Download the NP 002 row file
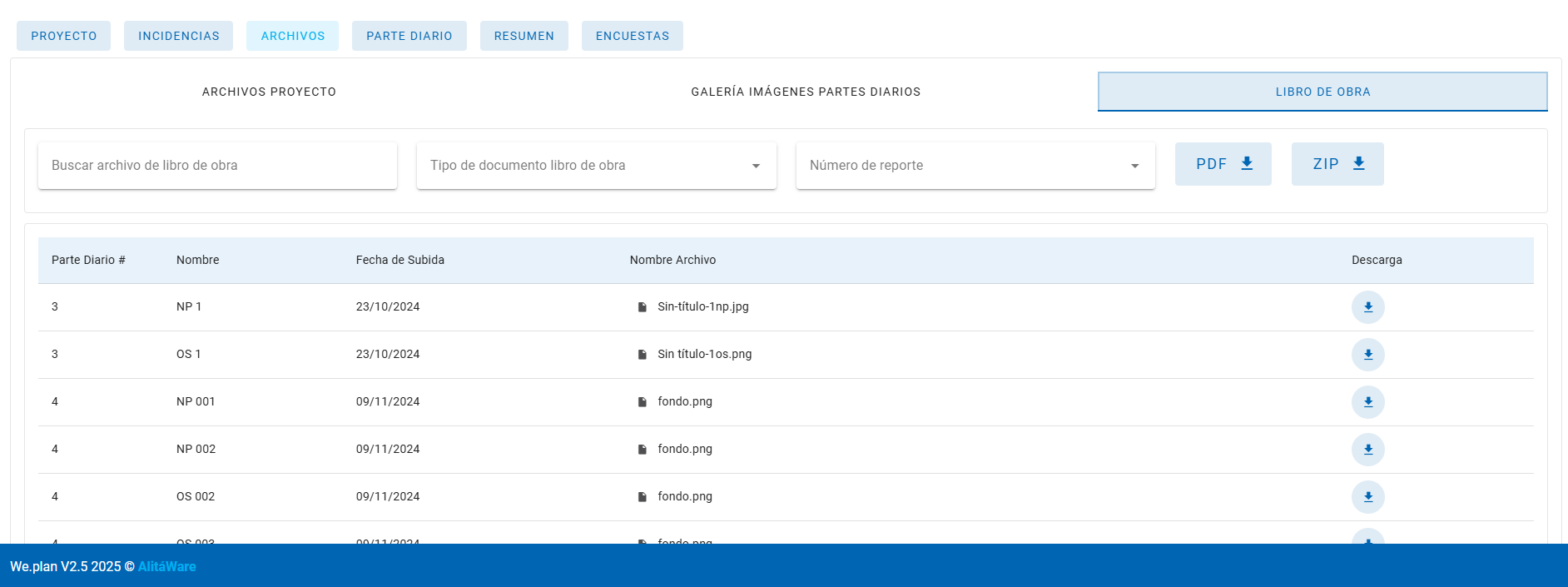This screenshot has width=1568, height=587. (1367, 450)
